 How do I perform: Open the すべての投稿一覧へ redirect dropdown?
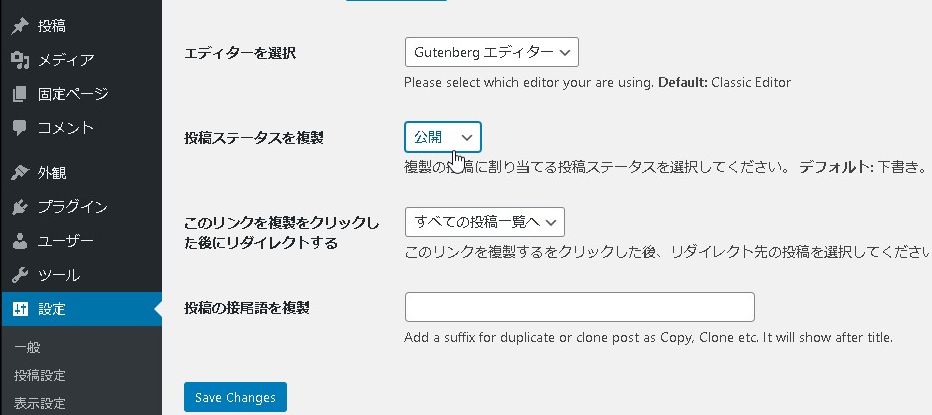(x=485, y=221)
